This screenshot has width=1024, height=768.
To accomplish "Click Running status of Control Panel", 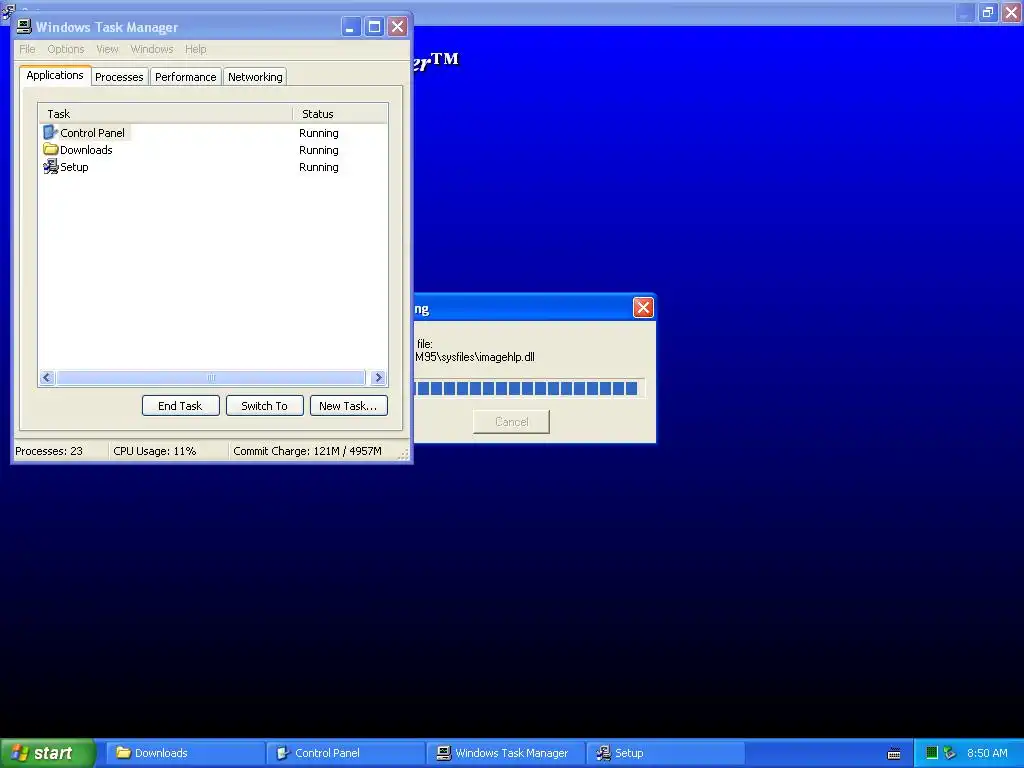I will coord(319,133).
